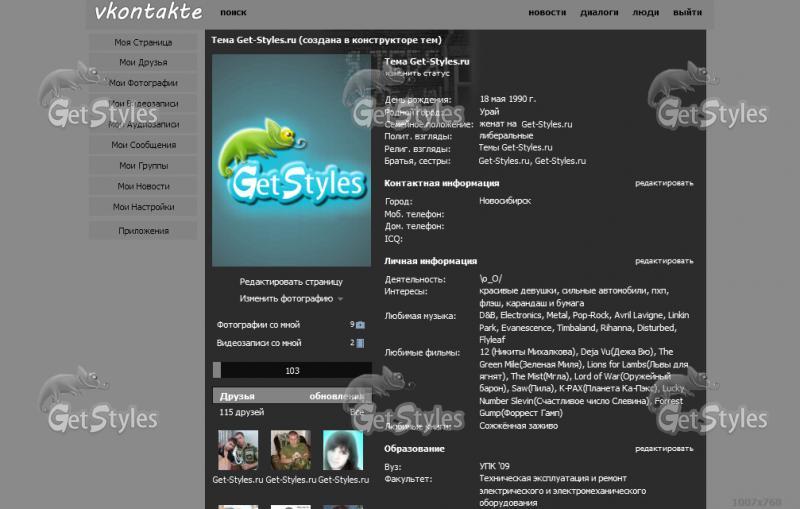The height and width of the screenshot is (509, 800).
Task: Open the second friend's thumbnail photo
Action: coord(291,450)
